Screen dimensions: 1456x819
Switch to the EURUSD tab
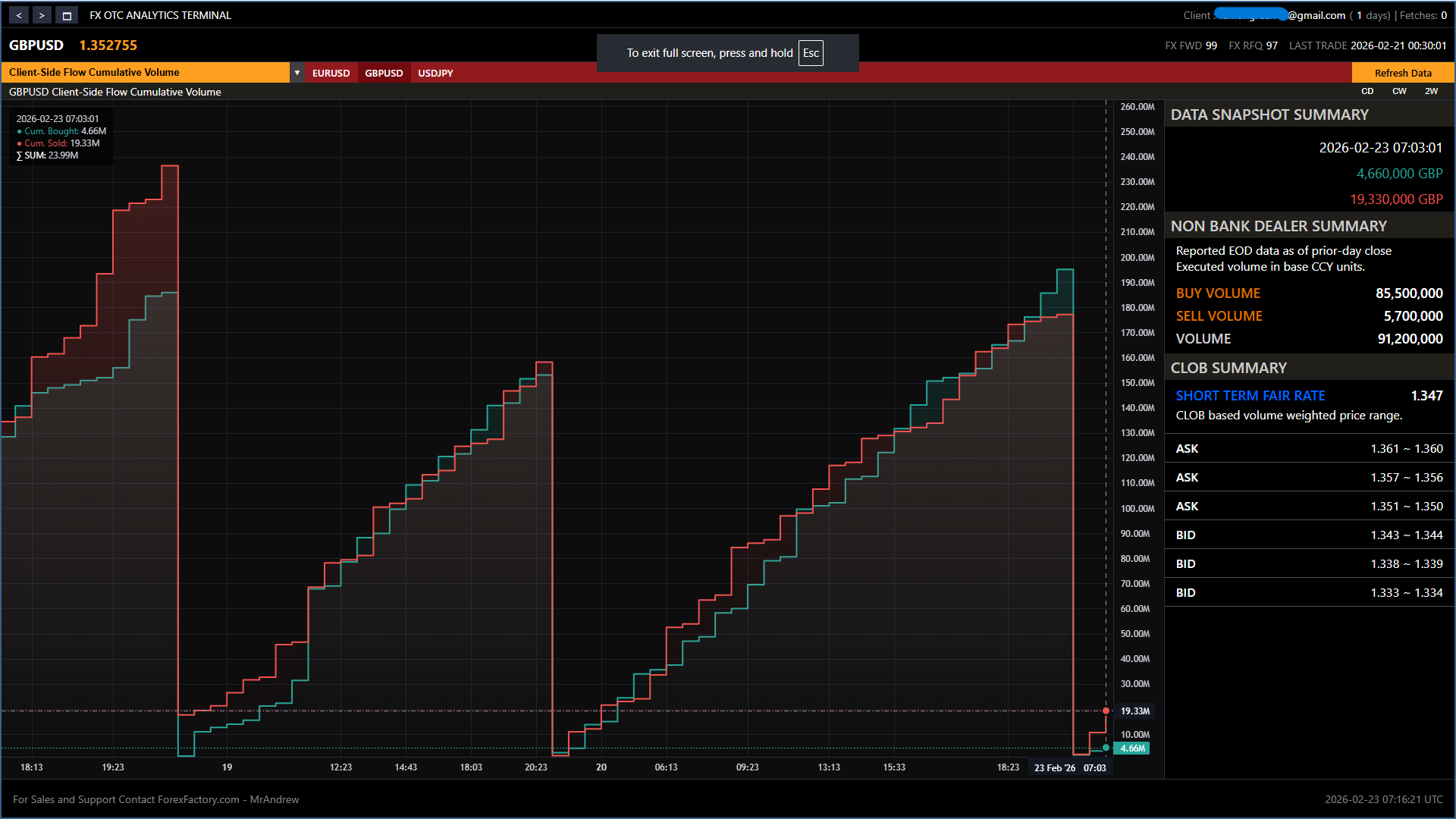(x=331, y=74)
